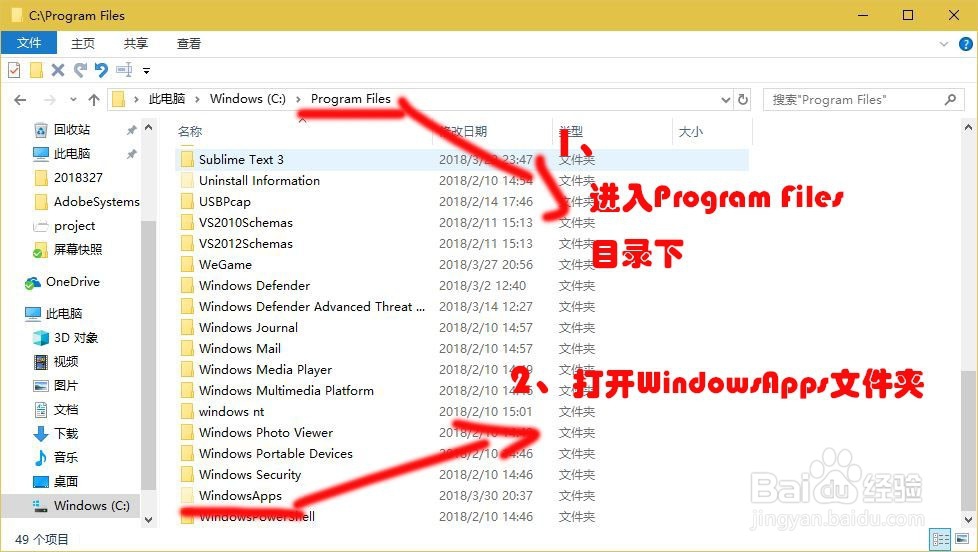
Task: Click 此电脑 in the address breadcrumb
Action: [x=167, y=99]
